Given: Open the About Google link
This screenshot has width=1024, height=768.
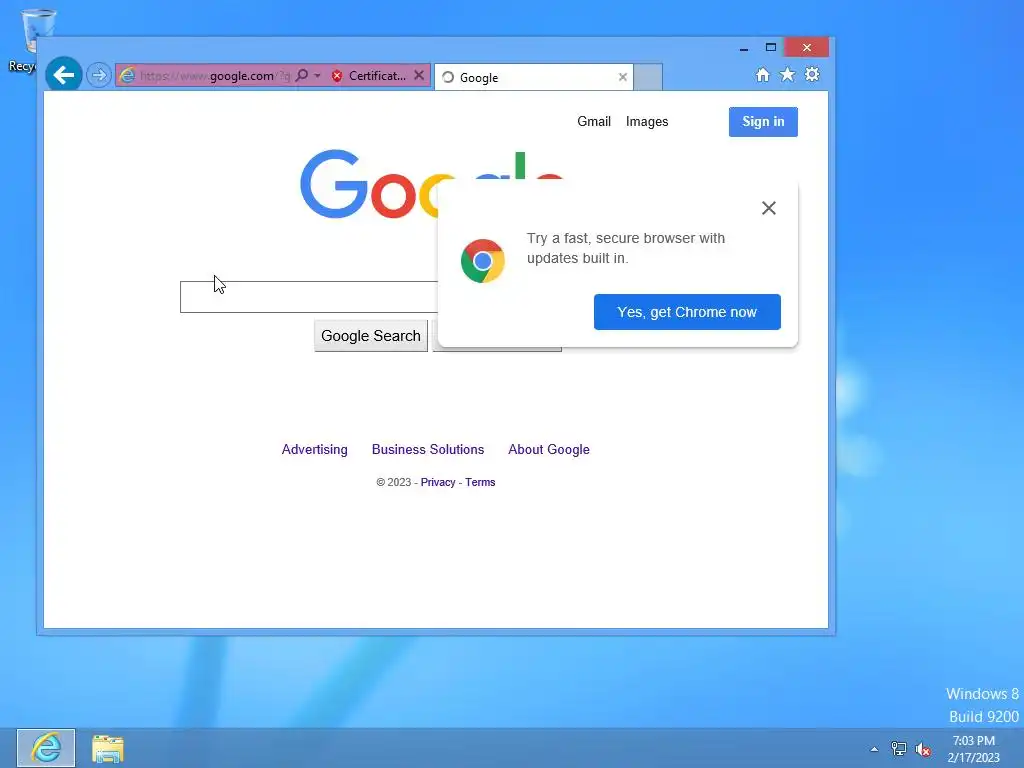Looking at the screenshot, I should click(x=549, y=449).
